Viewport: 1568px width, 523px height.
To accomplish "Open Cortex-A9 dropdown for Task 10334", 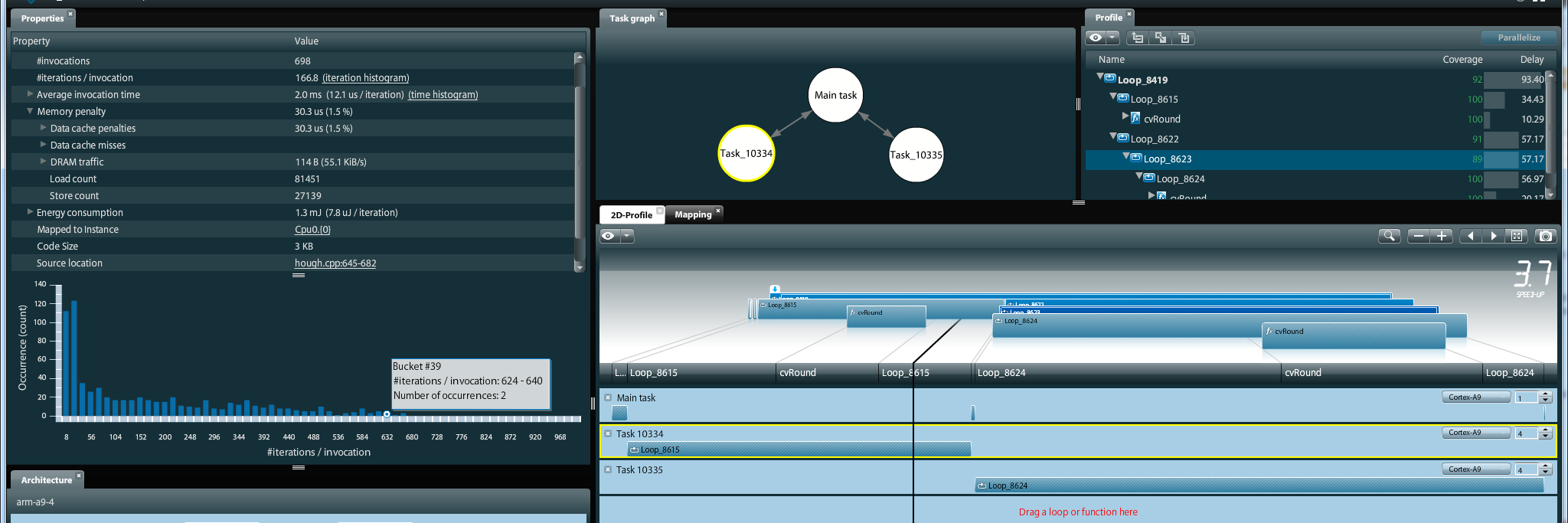I will click(x=1476, y=433).
